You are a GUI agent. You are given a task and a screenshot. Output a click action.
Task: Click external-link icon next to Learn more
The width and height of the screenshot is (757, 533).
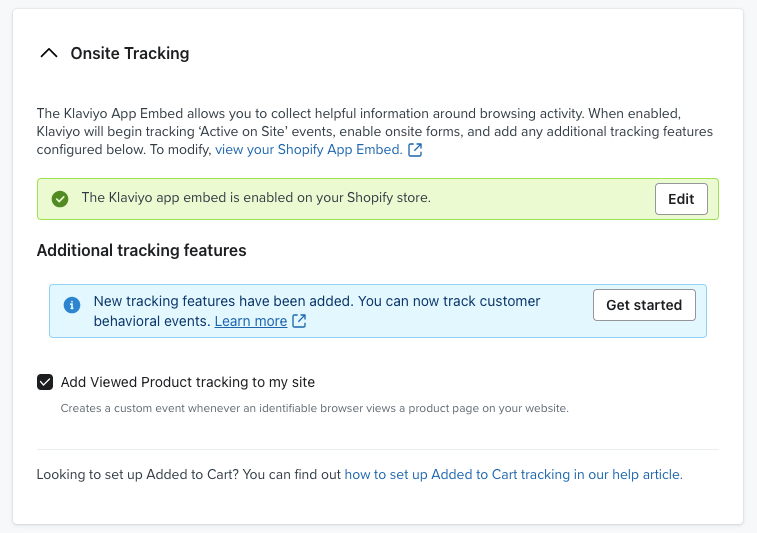(299, 321)
